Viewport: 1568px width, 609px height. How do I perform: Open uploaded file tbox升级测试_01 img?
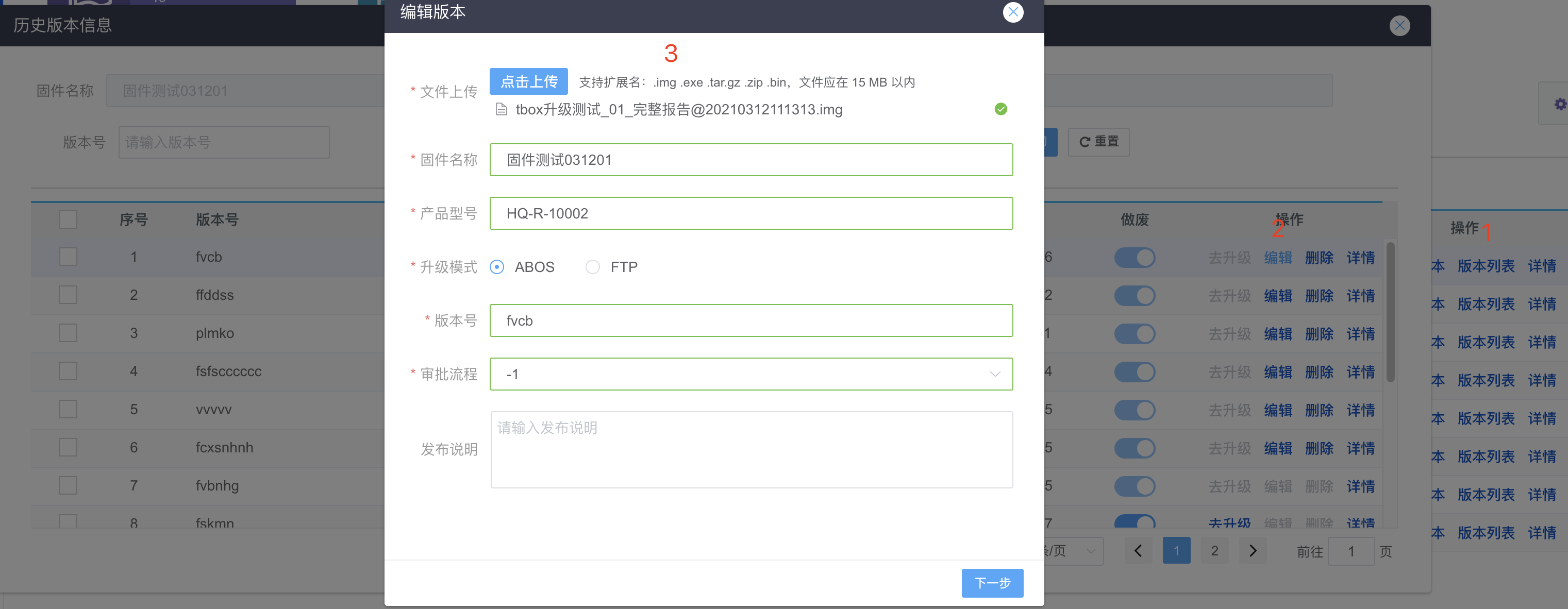point(679,110)
